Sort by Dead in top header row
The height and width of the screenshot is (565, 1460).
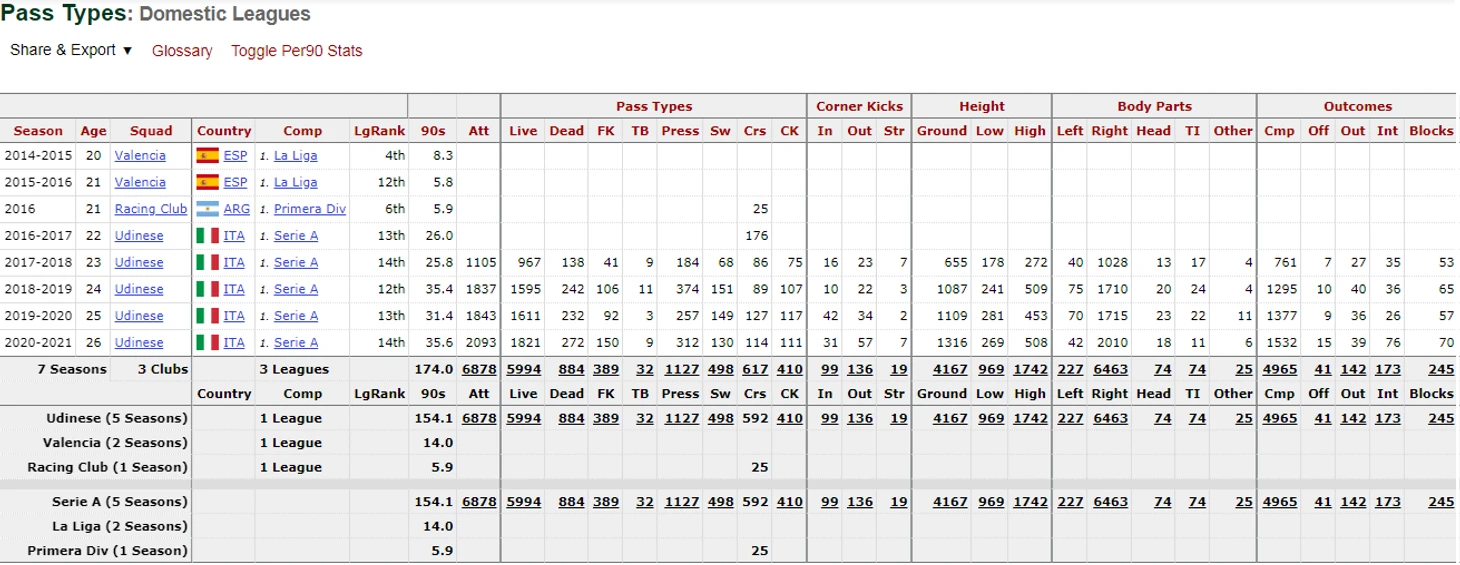tap(567, 131)
